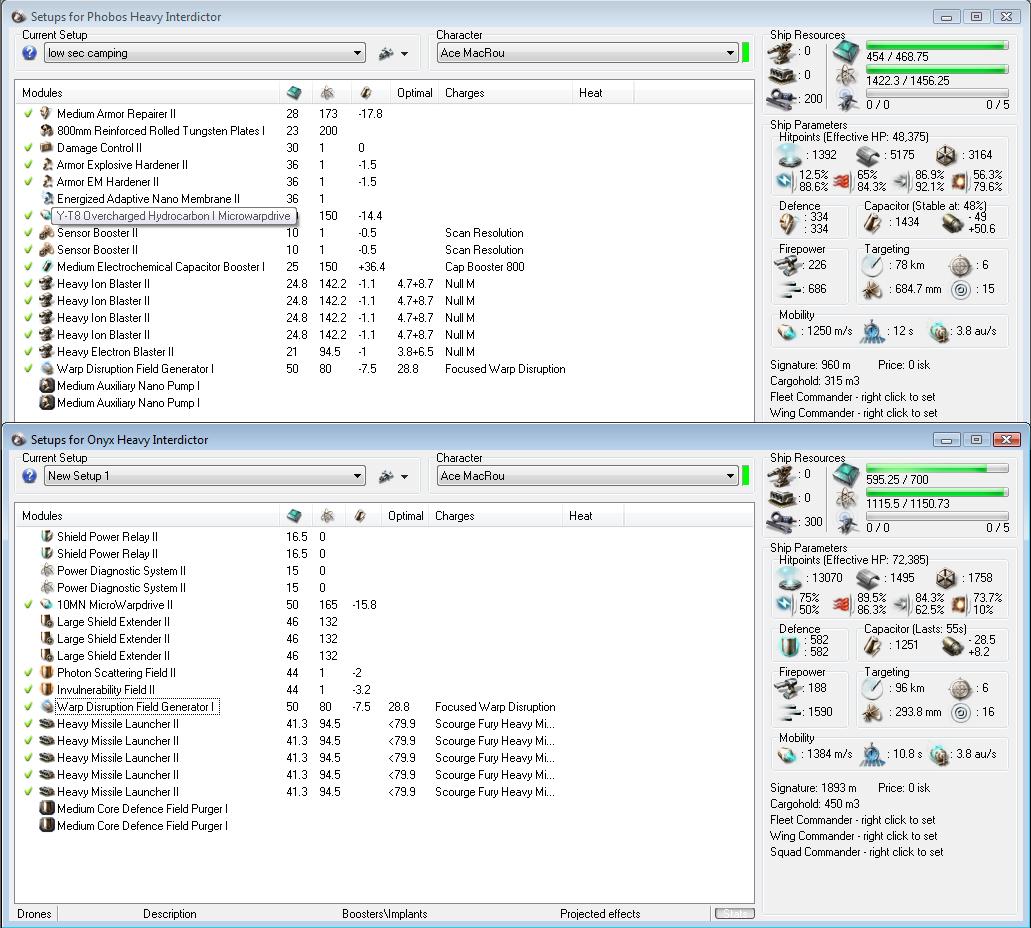
Task: Open the Description tab at the bottom
Action: (170, 914)
